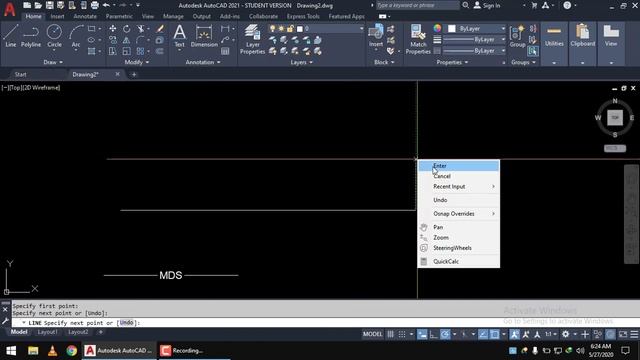Choose Enter from the context menu
This screenshot has width=640, height=360.
click(459, 166)
